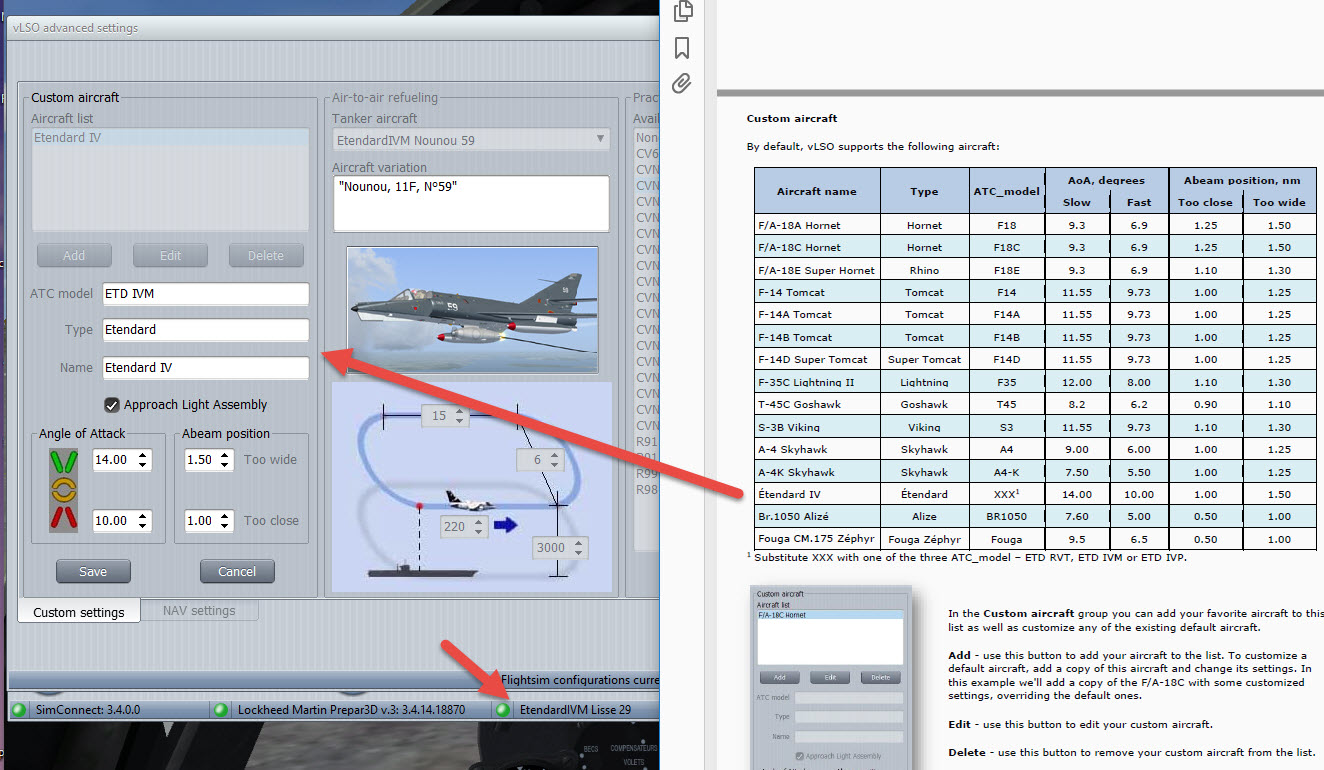Click the BR1050 ATC model cell
The width and height of the screenshot is (1324, 770).
point(1005,517)
